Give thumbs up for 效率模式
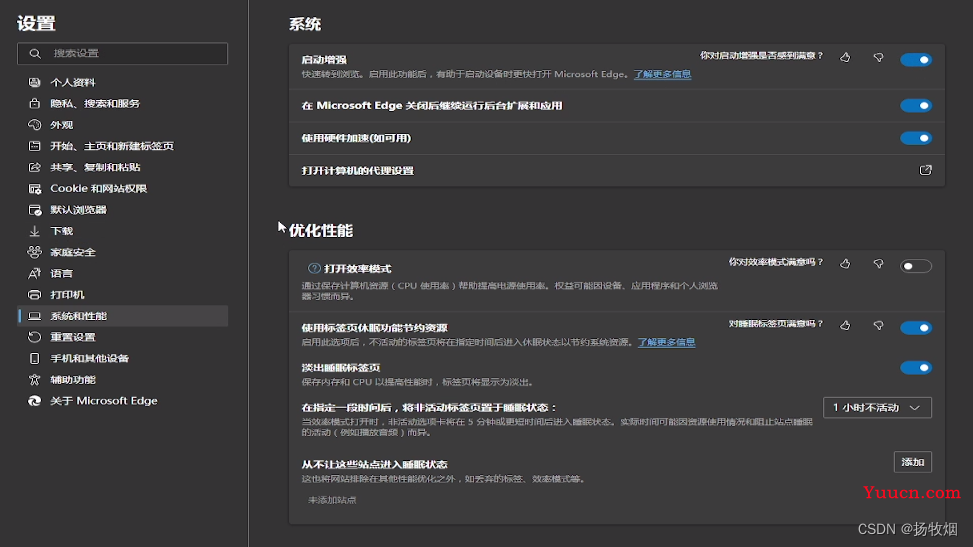This screenshot has width=973, height=547. 845,264
